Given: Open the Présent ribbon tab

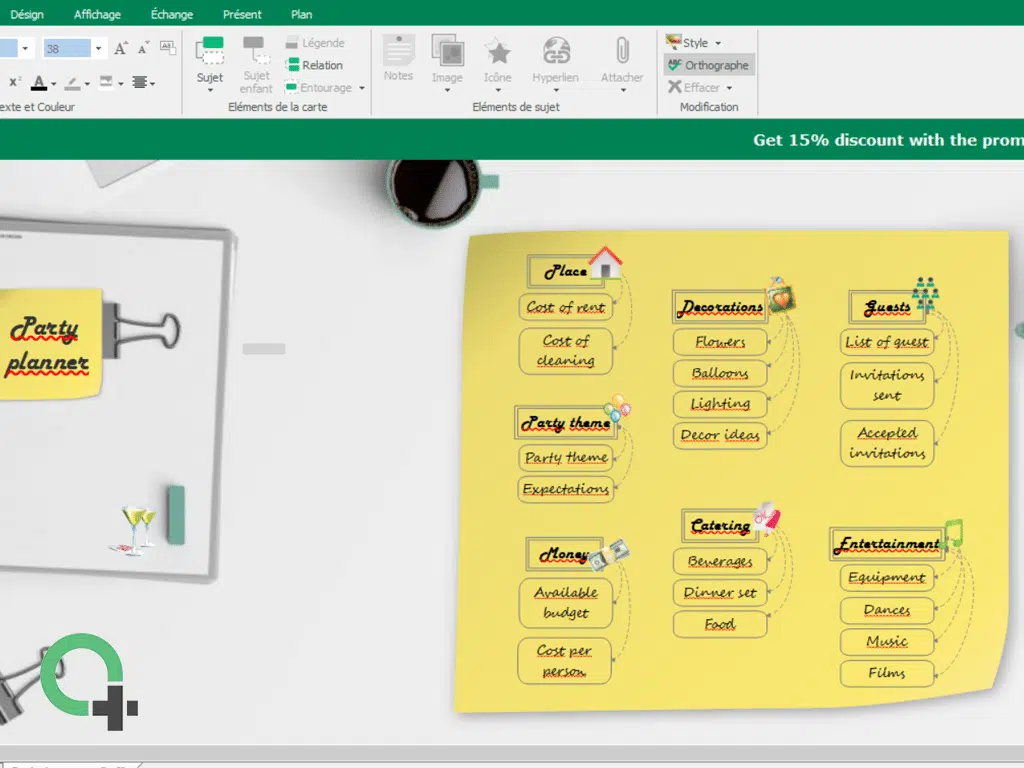Looking at the screenshot, I should pos(242,15).
